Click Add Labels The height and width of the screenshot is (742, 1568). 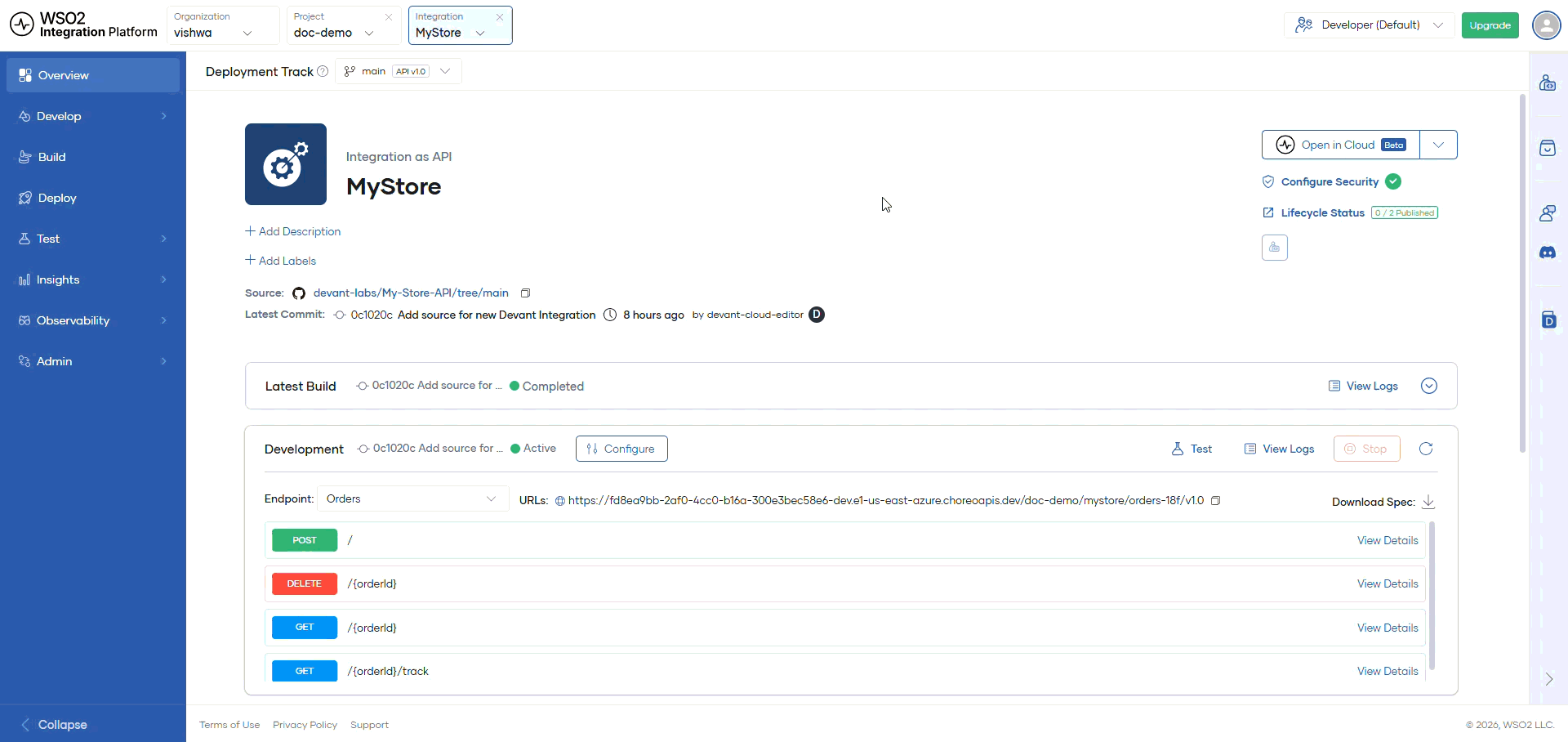(280, 261)
